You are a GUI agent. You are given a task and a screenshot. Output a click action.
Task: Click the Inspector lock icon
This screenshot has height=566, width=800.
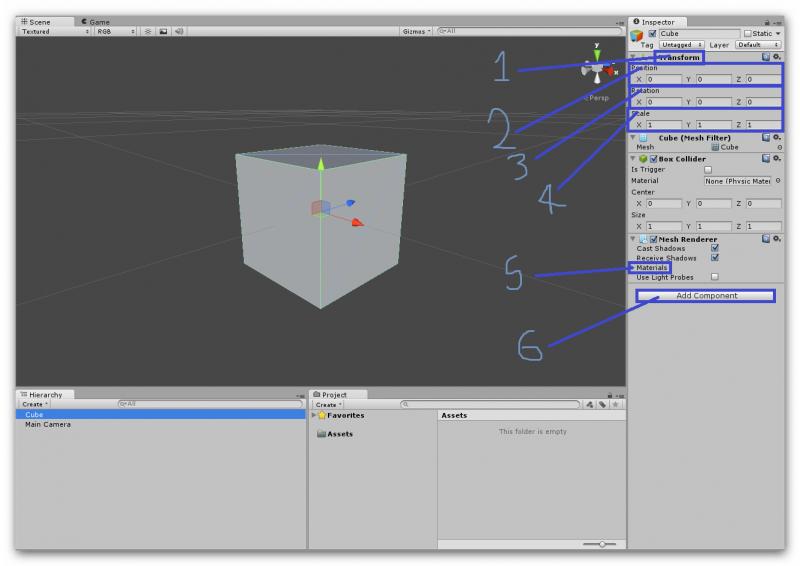[766, 22]
